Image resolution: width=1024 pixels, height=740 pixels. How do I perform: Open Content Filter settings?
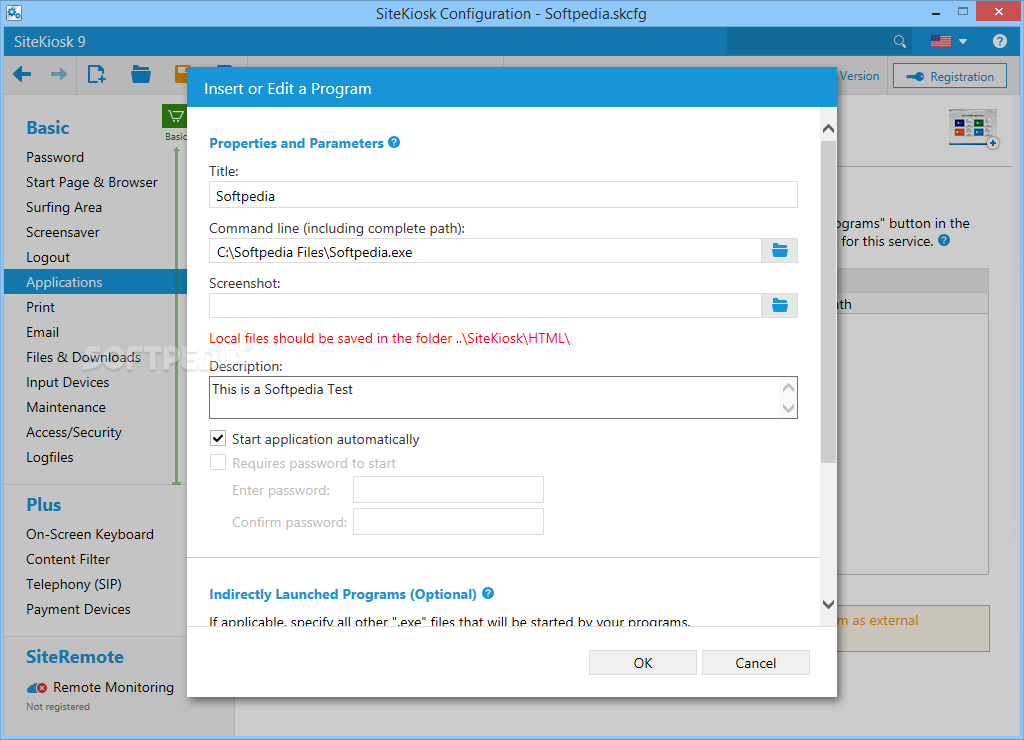68,559
